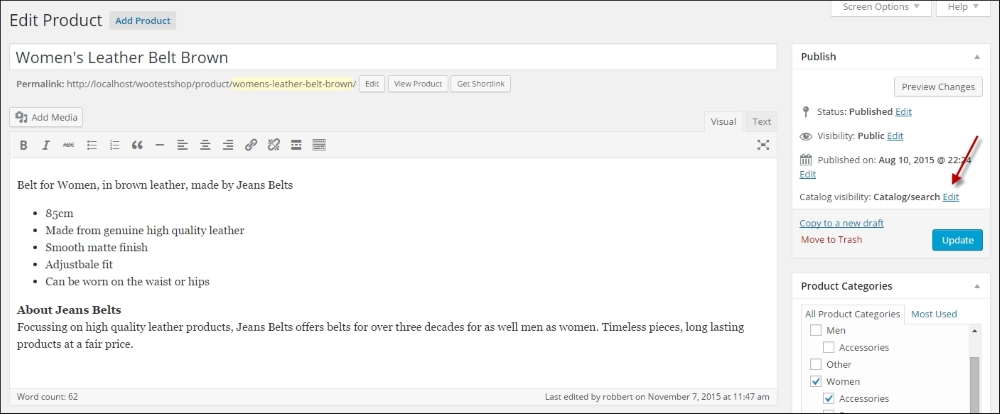Switch to Visual editor tab
The image size is (1000, 414).
[723, 122]
